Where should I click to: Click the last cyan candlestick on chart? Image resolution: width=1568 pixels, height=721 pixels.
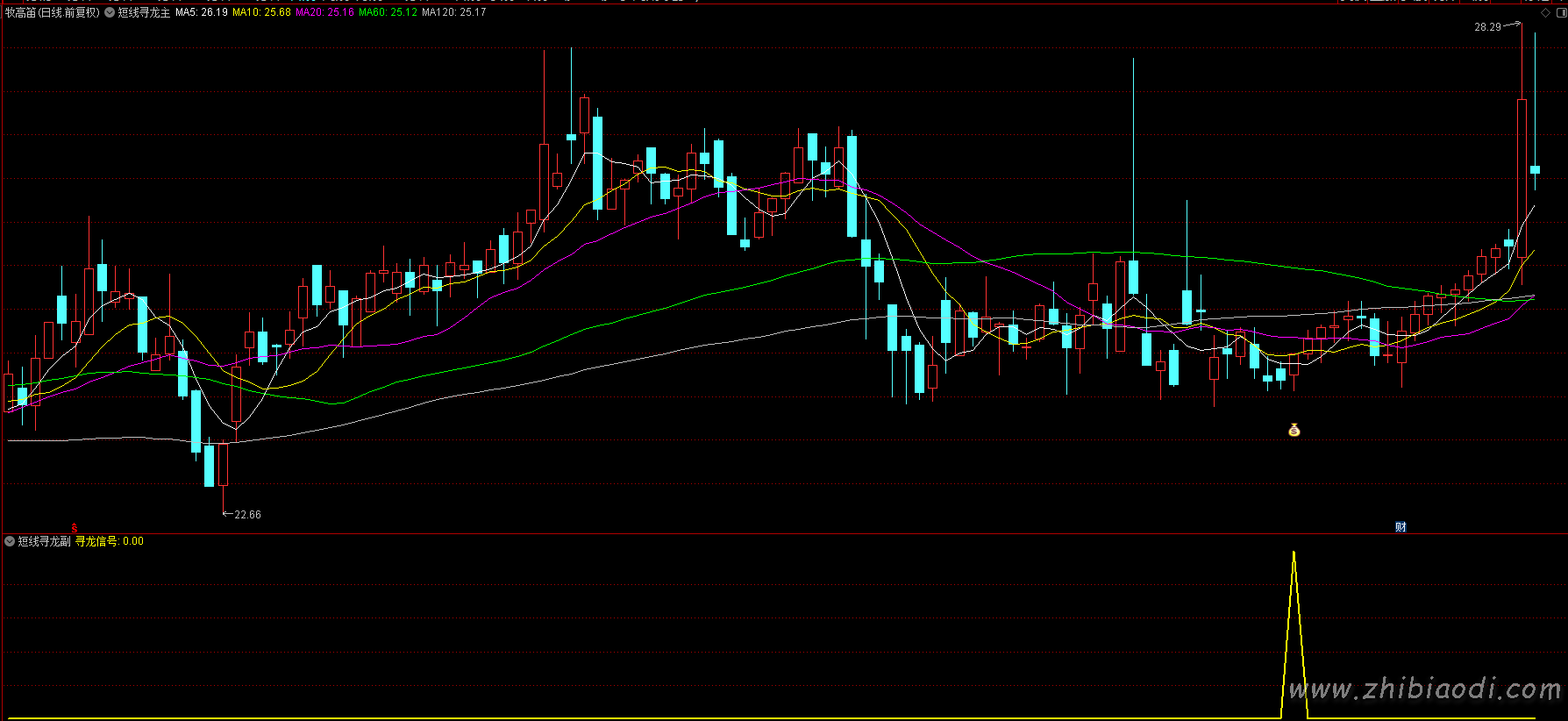(x=1535, y=169)
